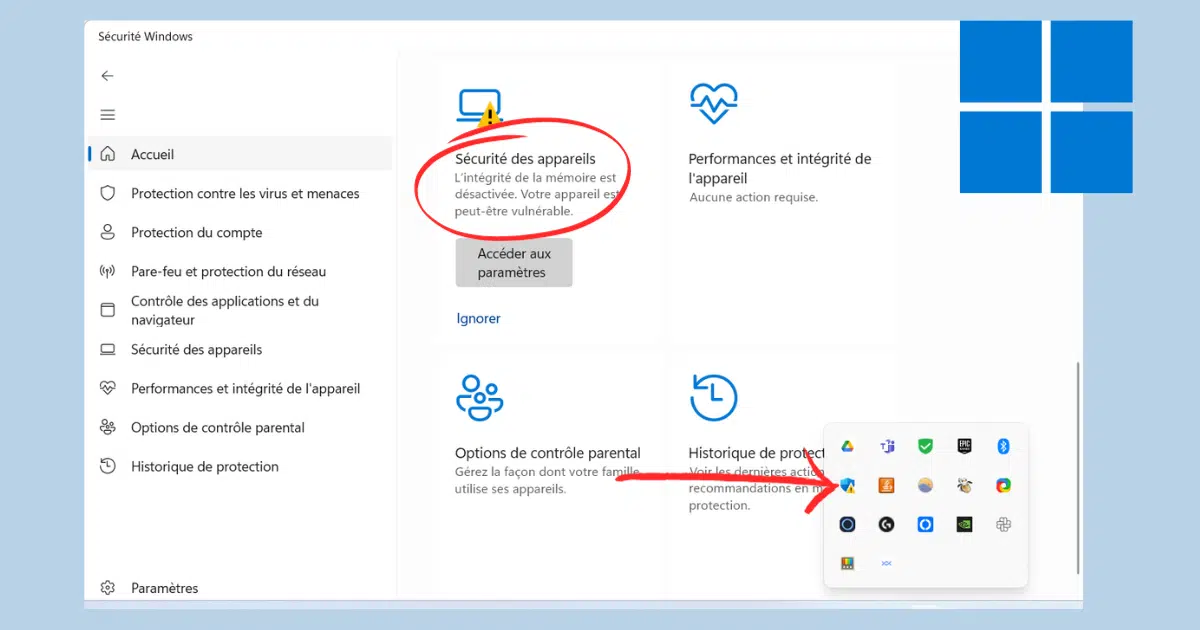Click the Options de contrôle parental family icon

click(x=479, y=397)
